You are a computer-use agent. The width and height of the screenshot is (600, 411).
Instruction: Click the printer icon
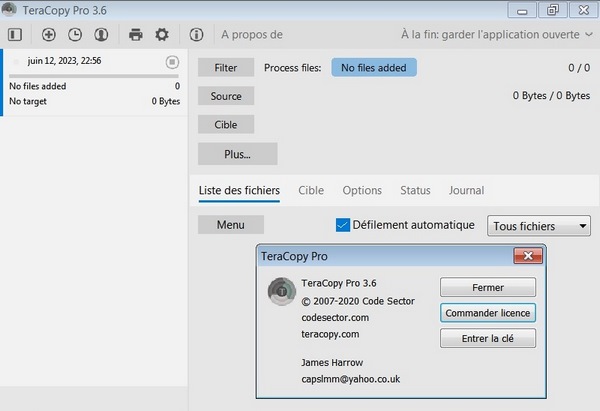[x=136, y=35]
